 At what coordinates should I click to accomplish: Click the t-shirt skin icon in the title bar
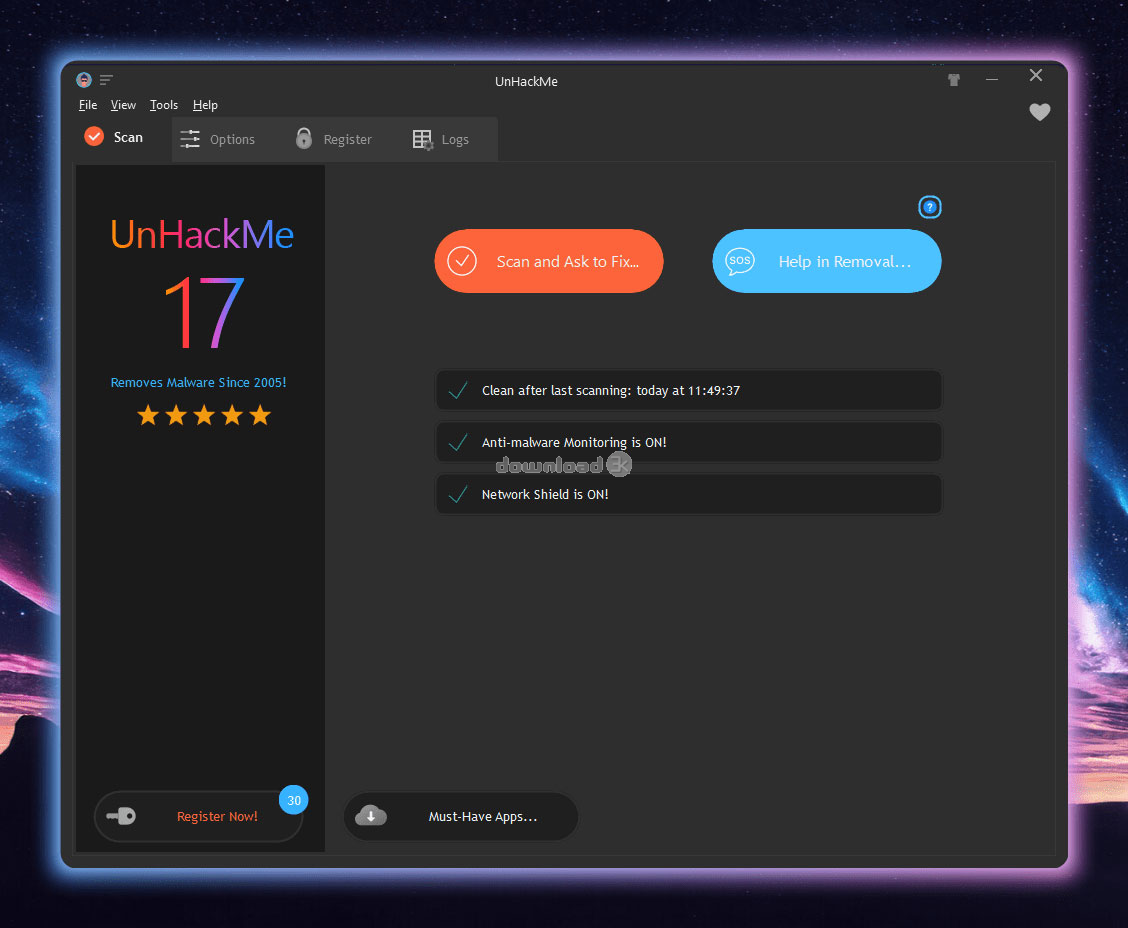954,80
